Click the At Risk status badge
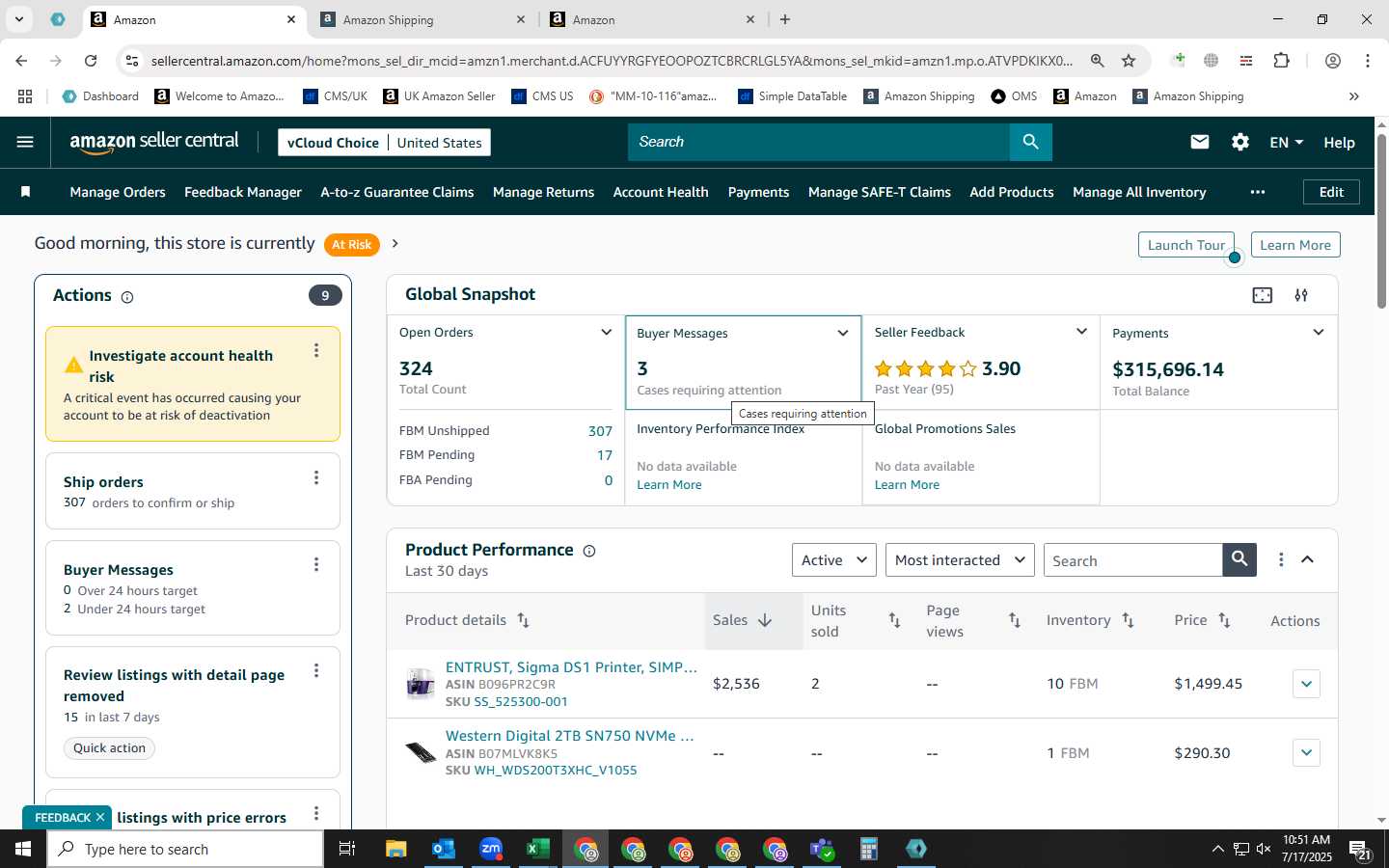Image resolution: width=1389 pixels, height=868 pixels. 351,245
